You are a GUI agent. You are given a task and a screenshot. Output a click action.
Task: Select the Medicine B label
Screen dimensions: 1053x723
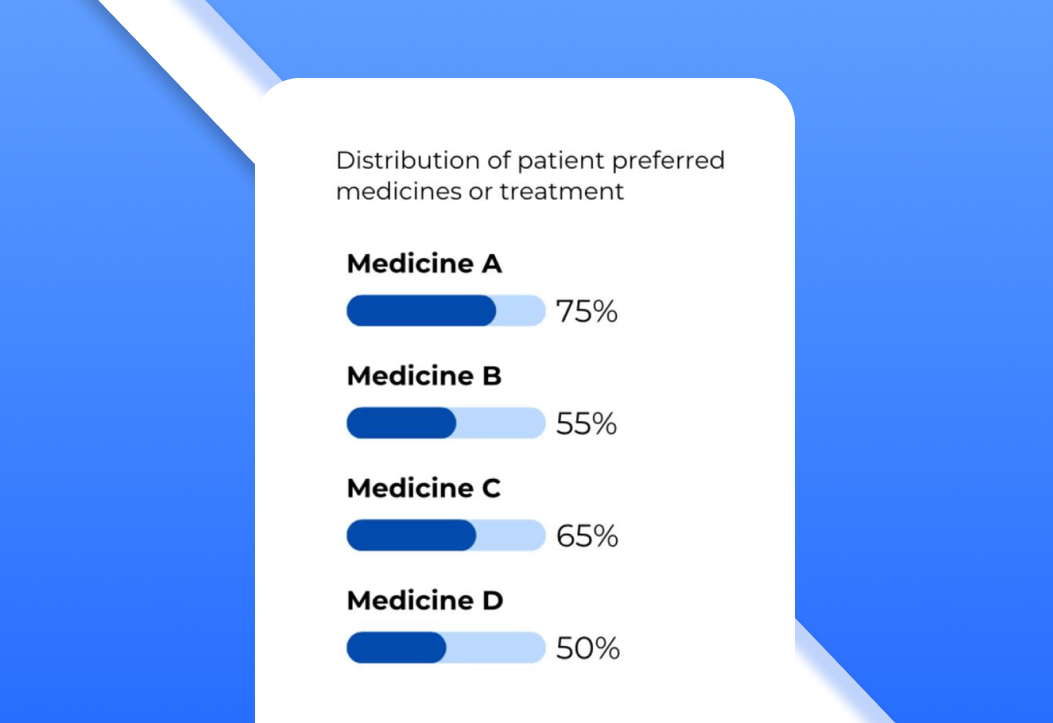pyautogui.click(x=424, y=377)
